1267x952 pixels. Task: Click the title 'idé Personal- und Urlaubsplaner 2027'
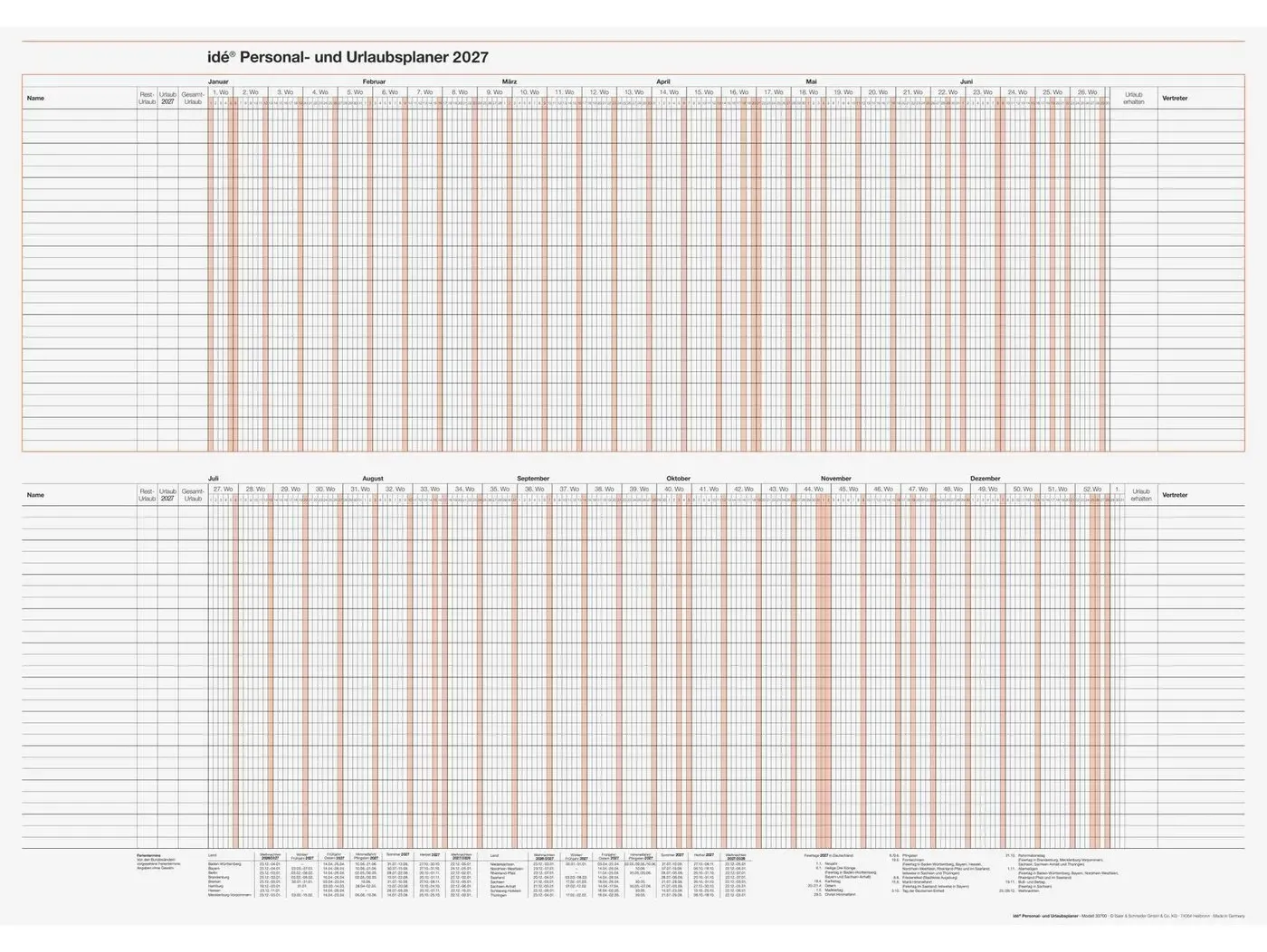click(348, 57)
